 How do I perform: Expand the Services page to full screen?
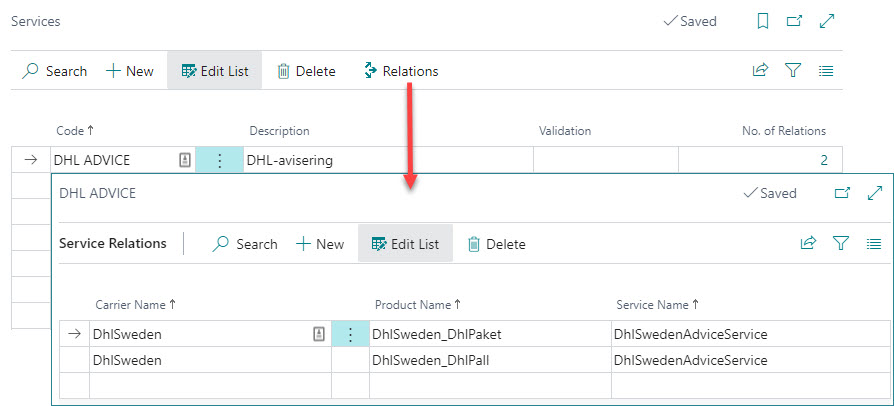pyautogui.click(x=827, y=22)
